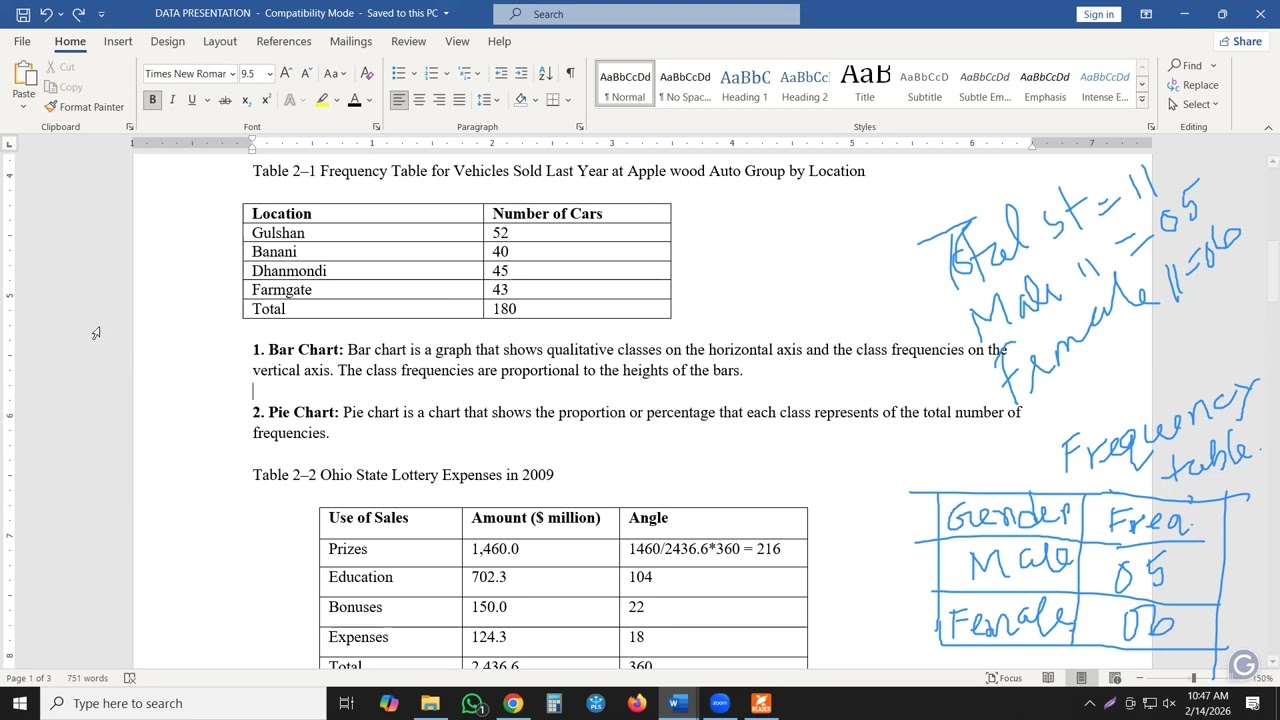1280x720 pixels.
Task: Toggle subscript formatting
Action: tap(246, 100)
